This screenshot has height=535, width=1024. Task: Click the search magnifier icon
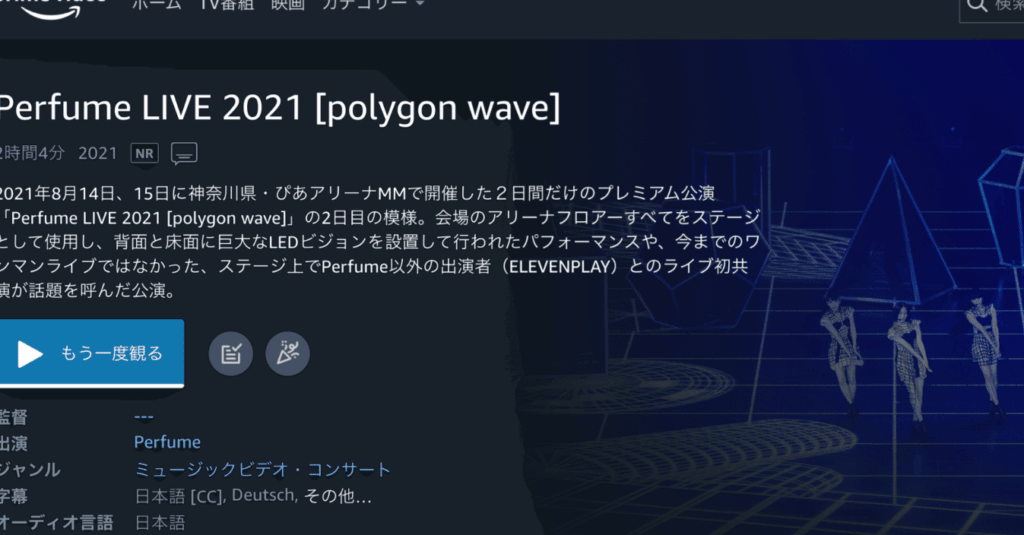click(977, 5)
